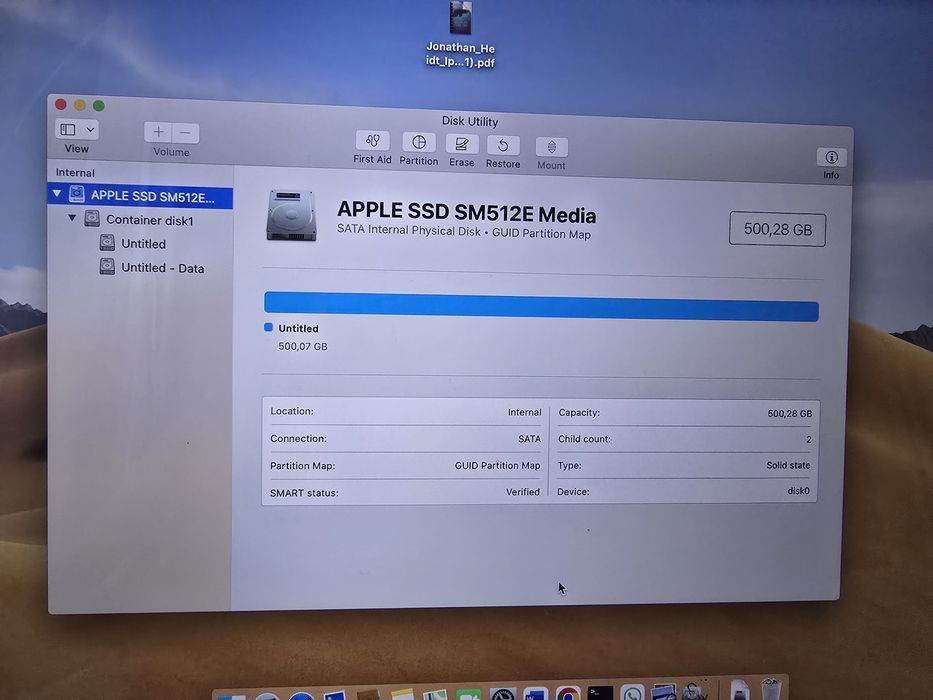
Task: Run First Aid on the disk
Action: (x=372, y=141)
